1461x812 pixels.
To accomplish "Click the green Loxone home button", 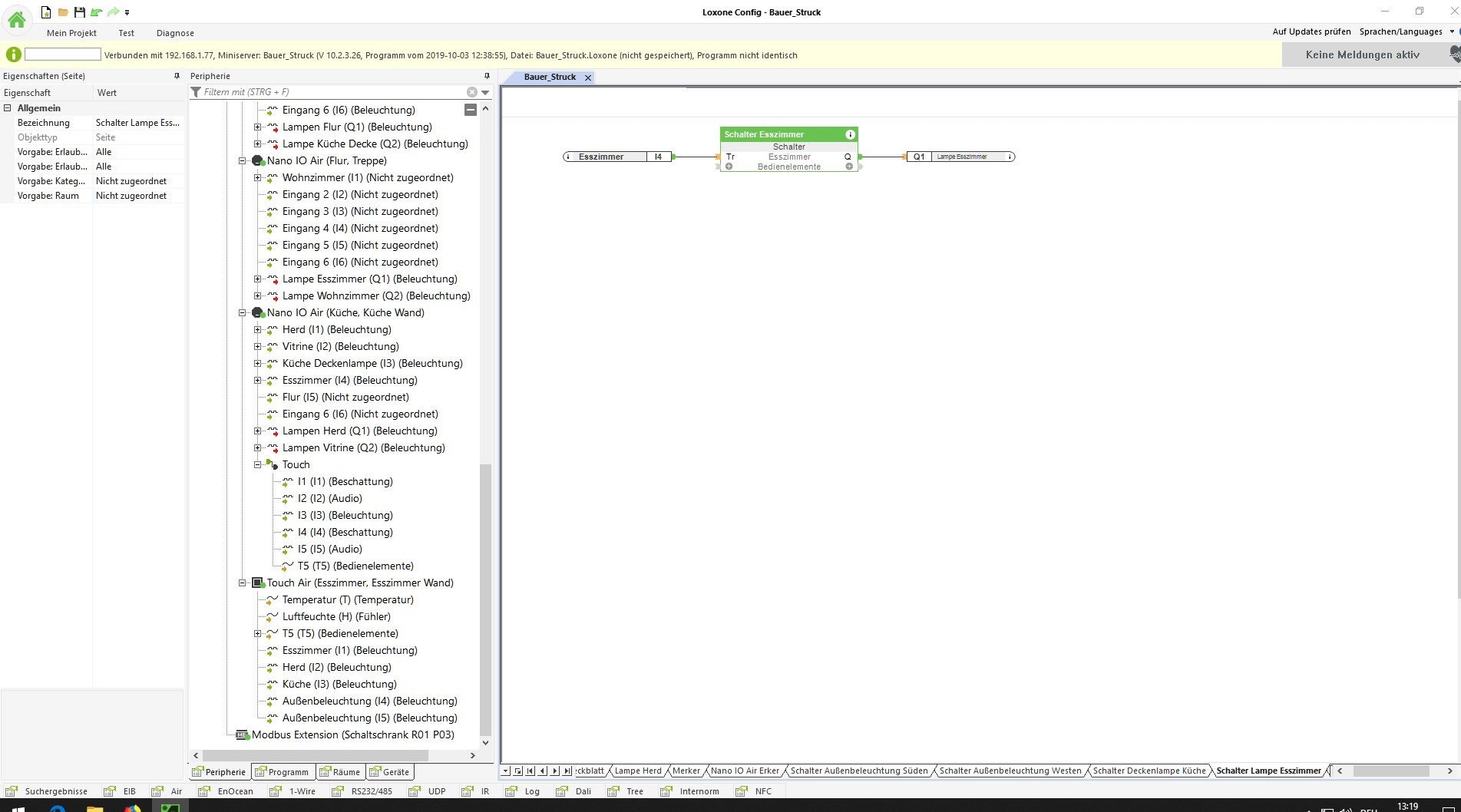I will pyautogui.click(x=16, y=21).
